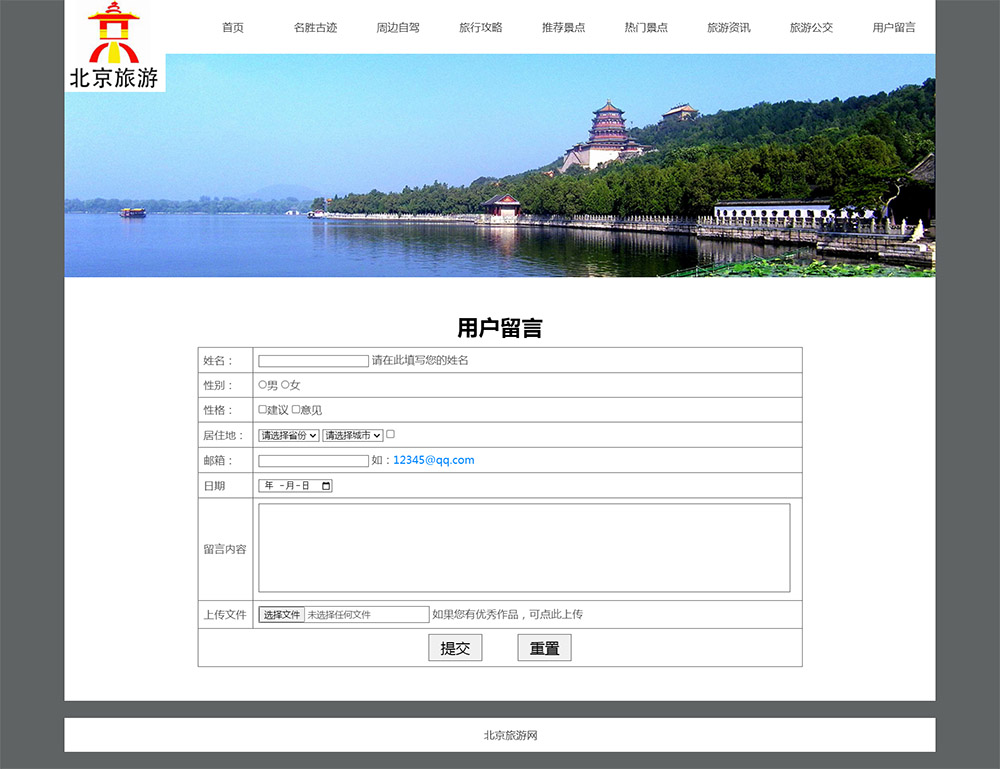
Task: Open the calendar picker icon in date field
Action: click(326, 486)
